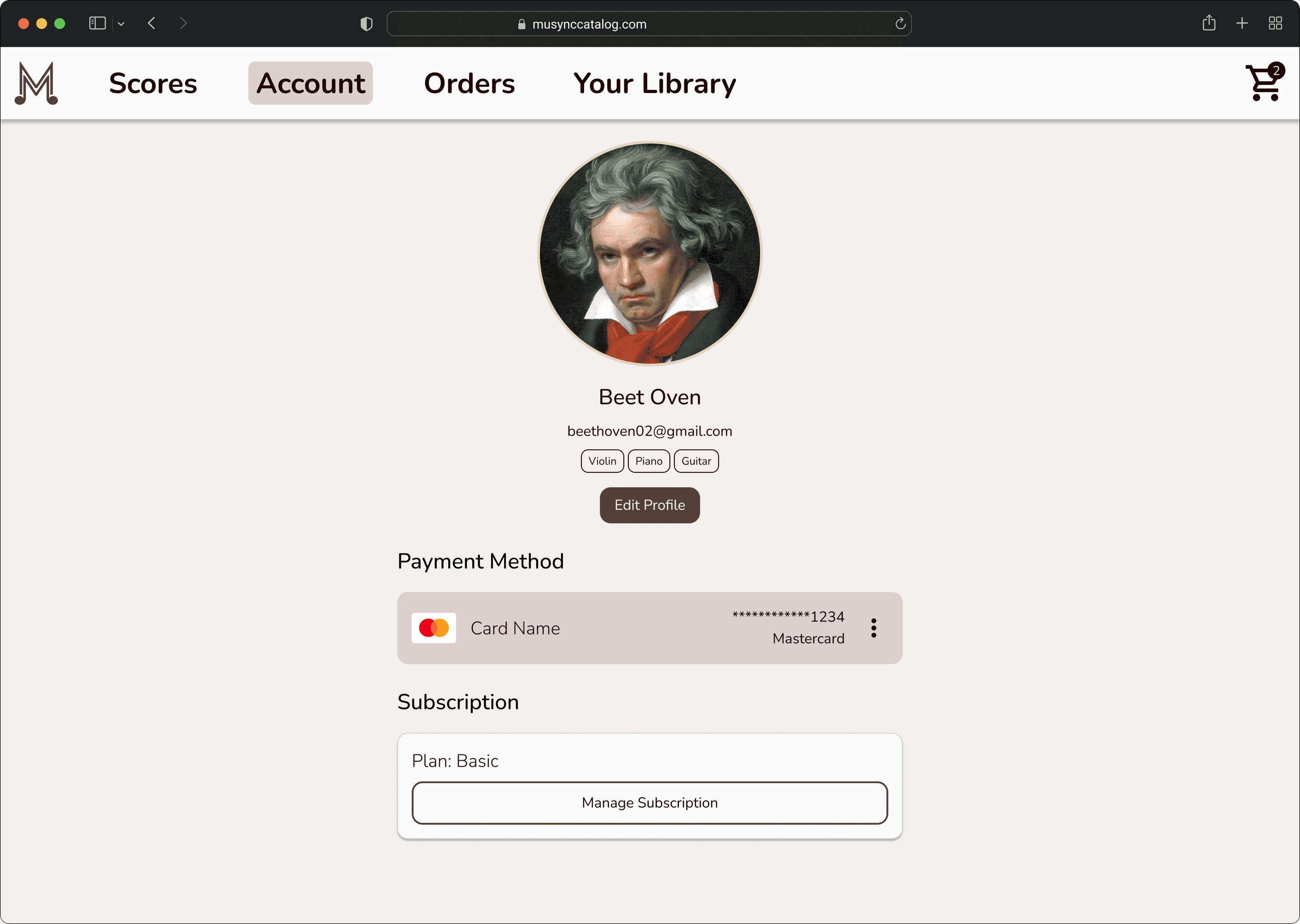The width and height of the screenshot is (1300, 924).
Task: Click the Beet Oven name
Action: (x=650, y=397)
